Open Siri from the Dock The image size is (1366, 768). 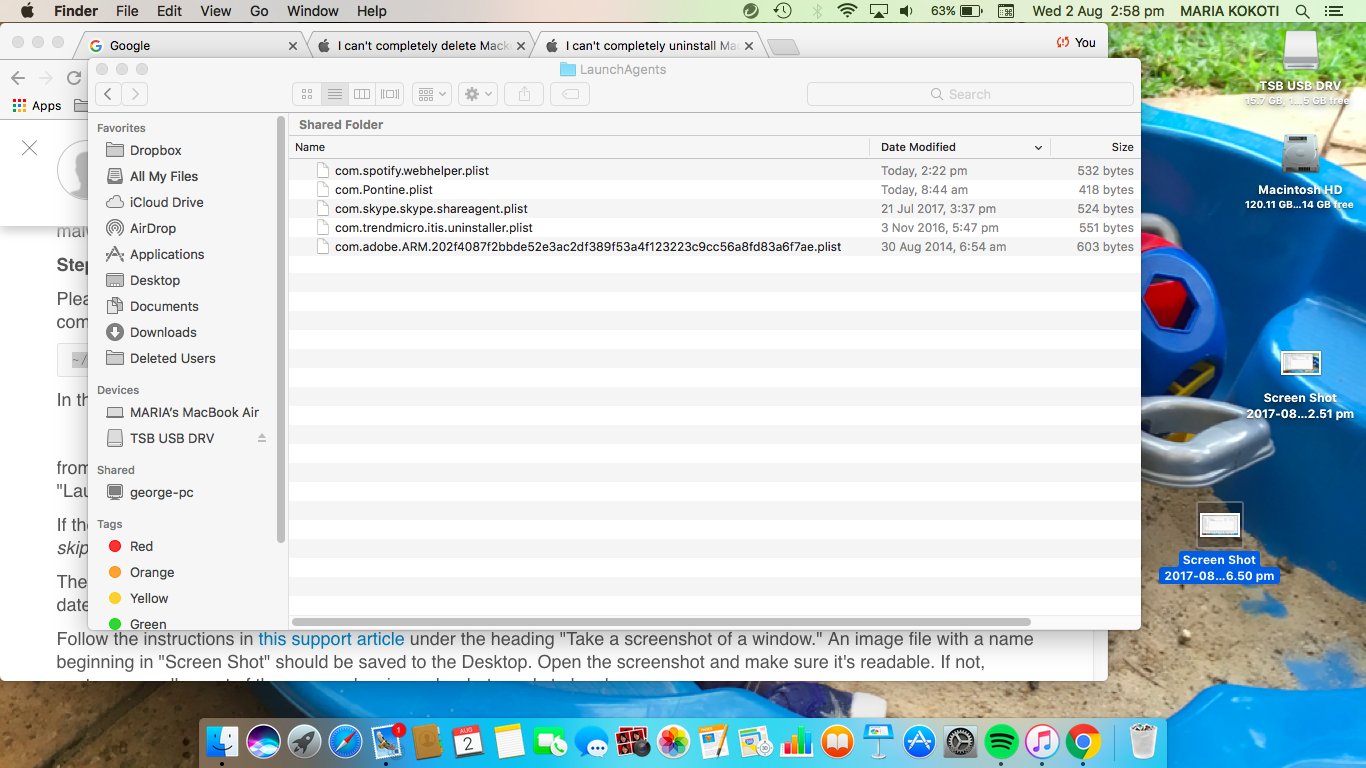pyautogui.click(x=263, y=741)
